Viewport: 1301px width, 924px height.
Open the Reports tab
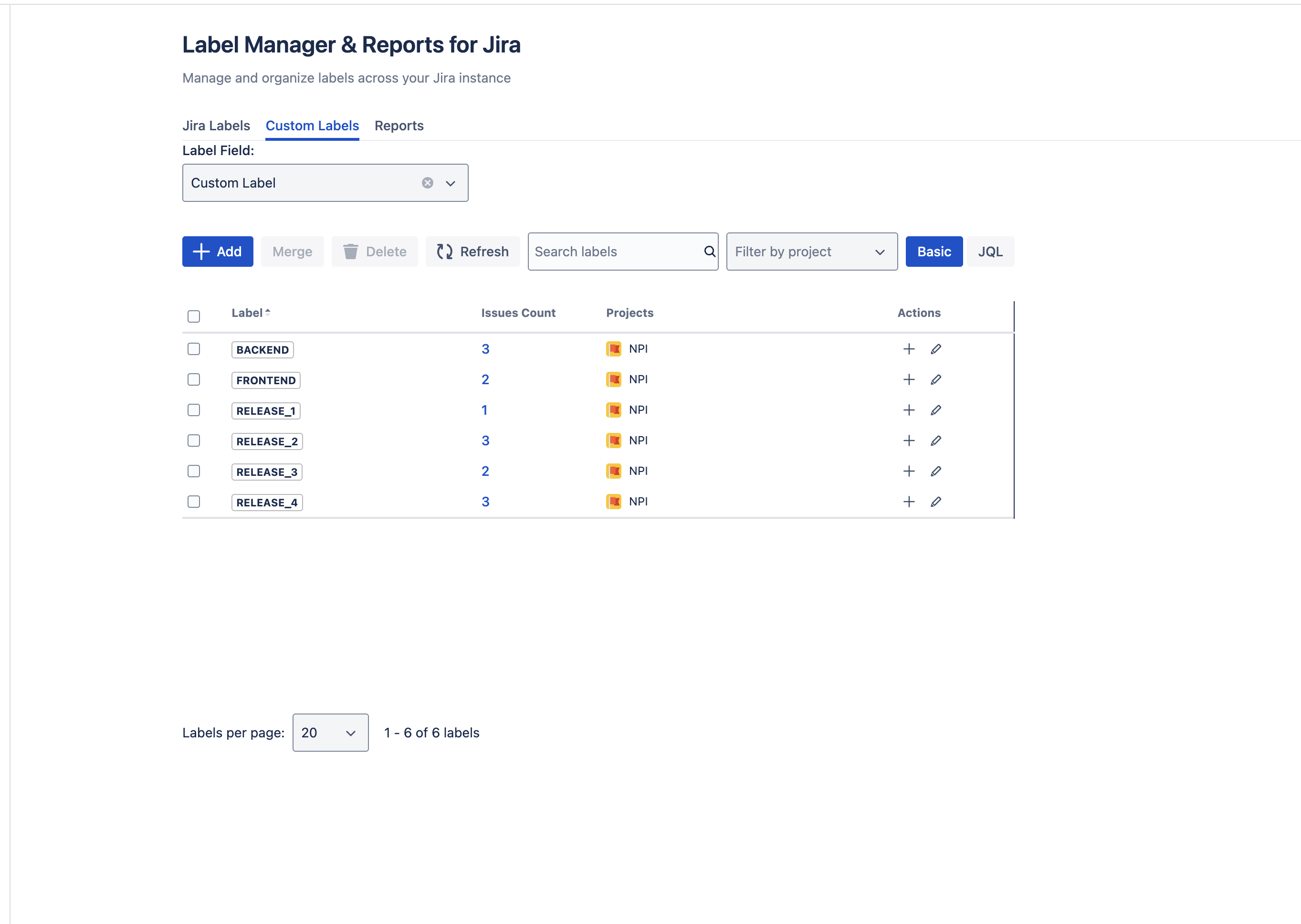(x=399, y=126)
